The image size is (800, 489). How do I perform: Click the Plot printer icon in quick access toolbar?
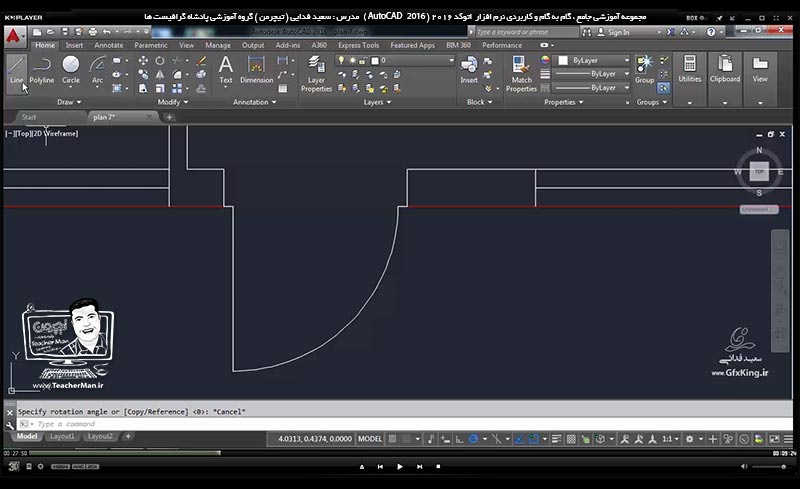tap(92, 32)
